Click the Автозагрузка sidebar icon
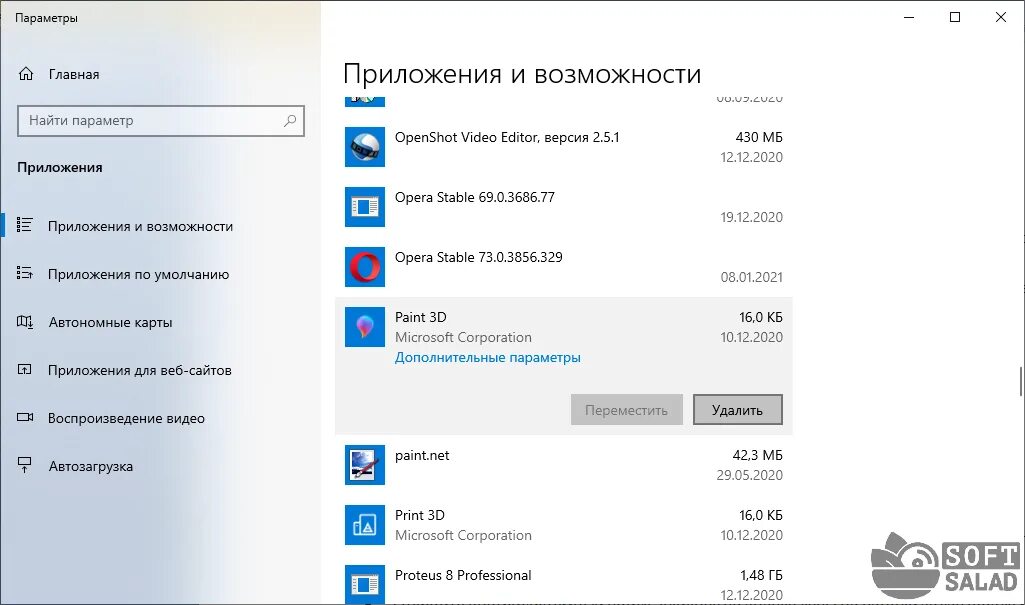Viewport: 1025px width, 605px height. click(25, 465)
